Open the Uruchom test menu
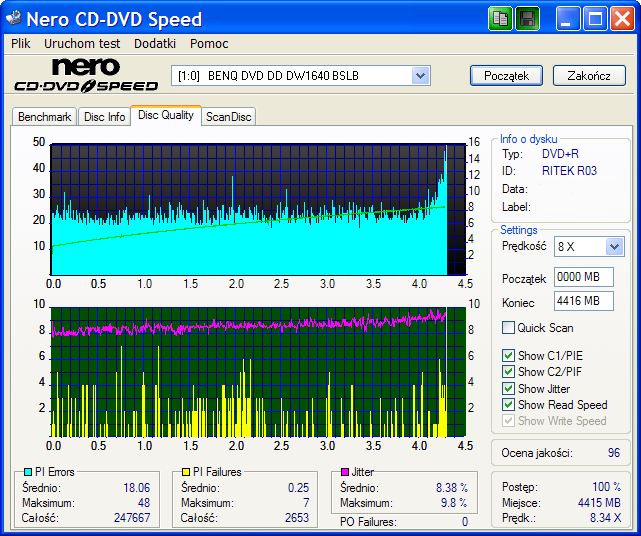The image size is (641, 536). tap(82, 43)
